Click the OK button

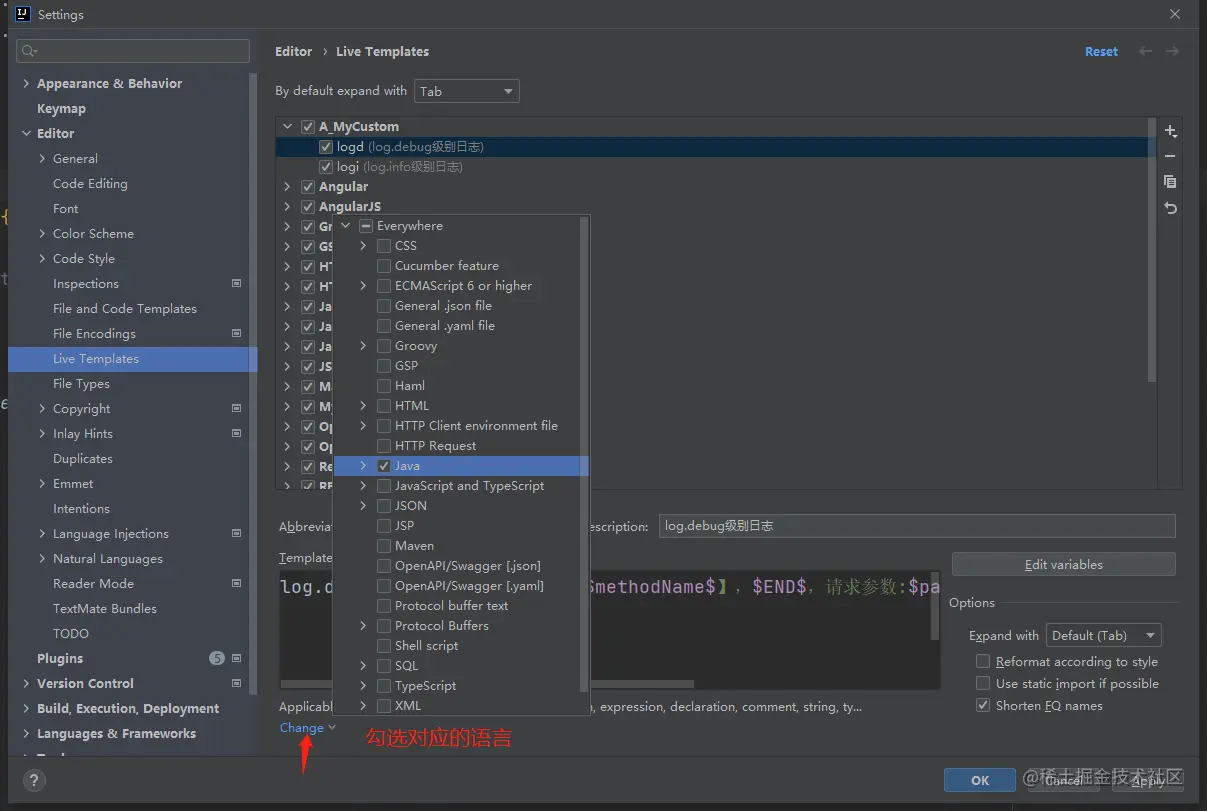click(x=980, y=781)
